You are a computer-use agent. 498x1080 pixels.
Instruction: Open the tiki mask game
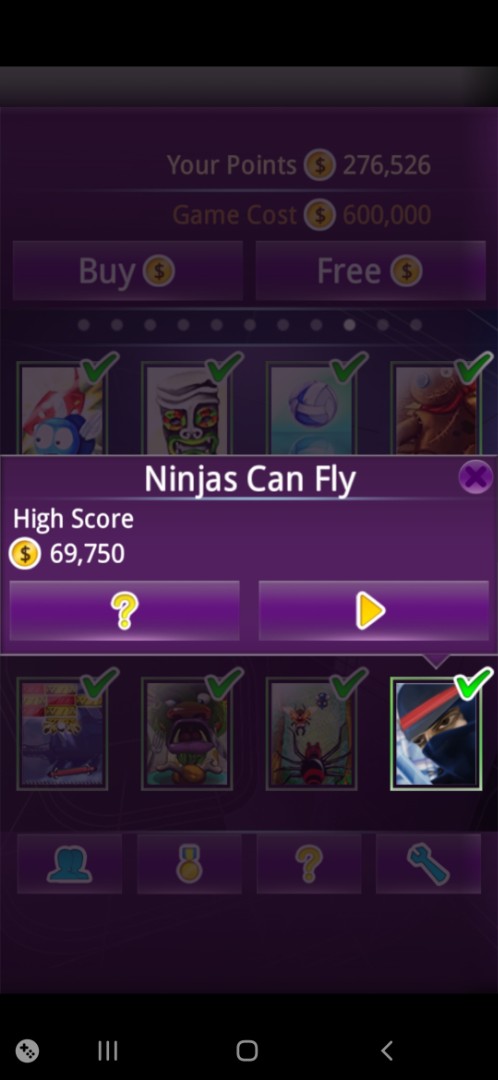pyautogui.click(x=187, y=408)
